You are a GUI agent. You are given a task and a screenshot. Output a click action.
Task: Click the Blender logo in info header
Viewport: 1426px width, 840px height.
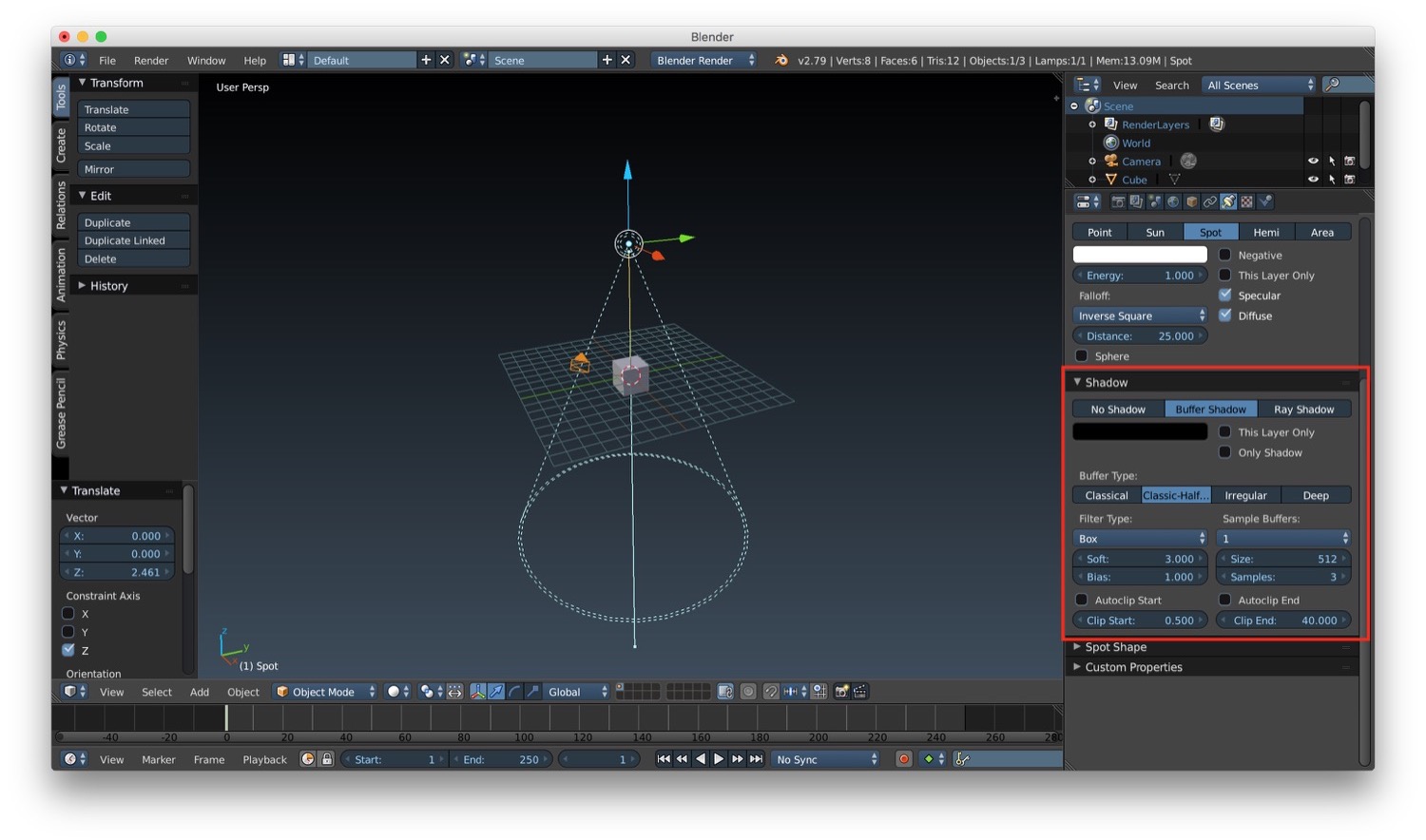pyautogui.click(x=781, y=60)
